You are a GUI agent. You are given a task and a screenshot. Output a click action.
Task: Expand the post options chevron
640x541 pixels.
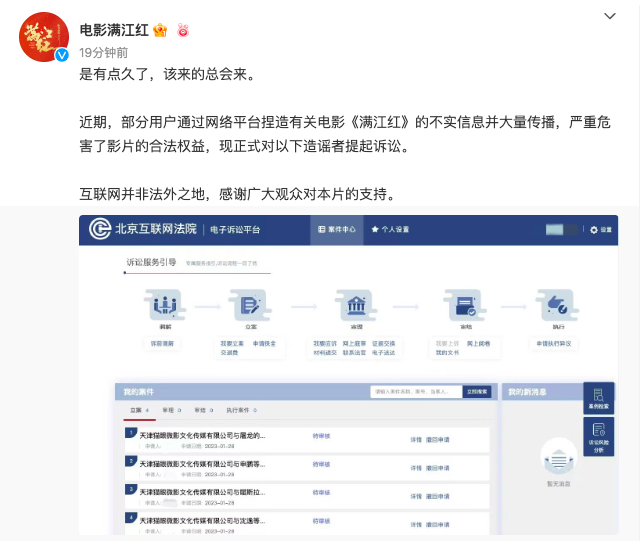pos(612,18)
